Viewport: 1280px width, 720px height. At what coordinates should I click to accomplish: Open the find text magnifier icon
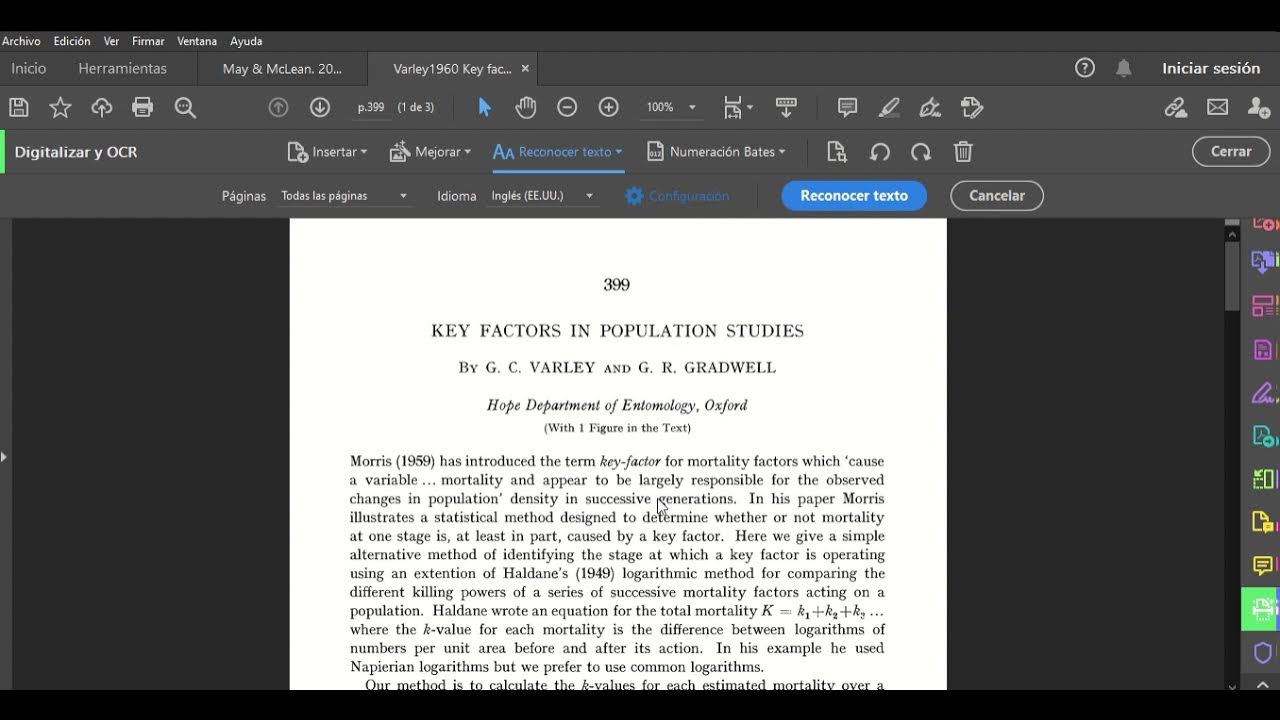coord(185,107)
